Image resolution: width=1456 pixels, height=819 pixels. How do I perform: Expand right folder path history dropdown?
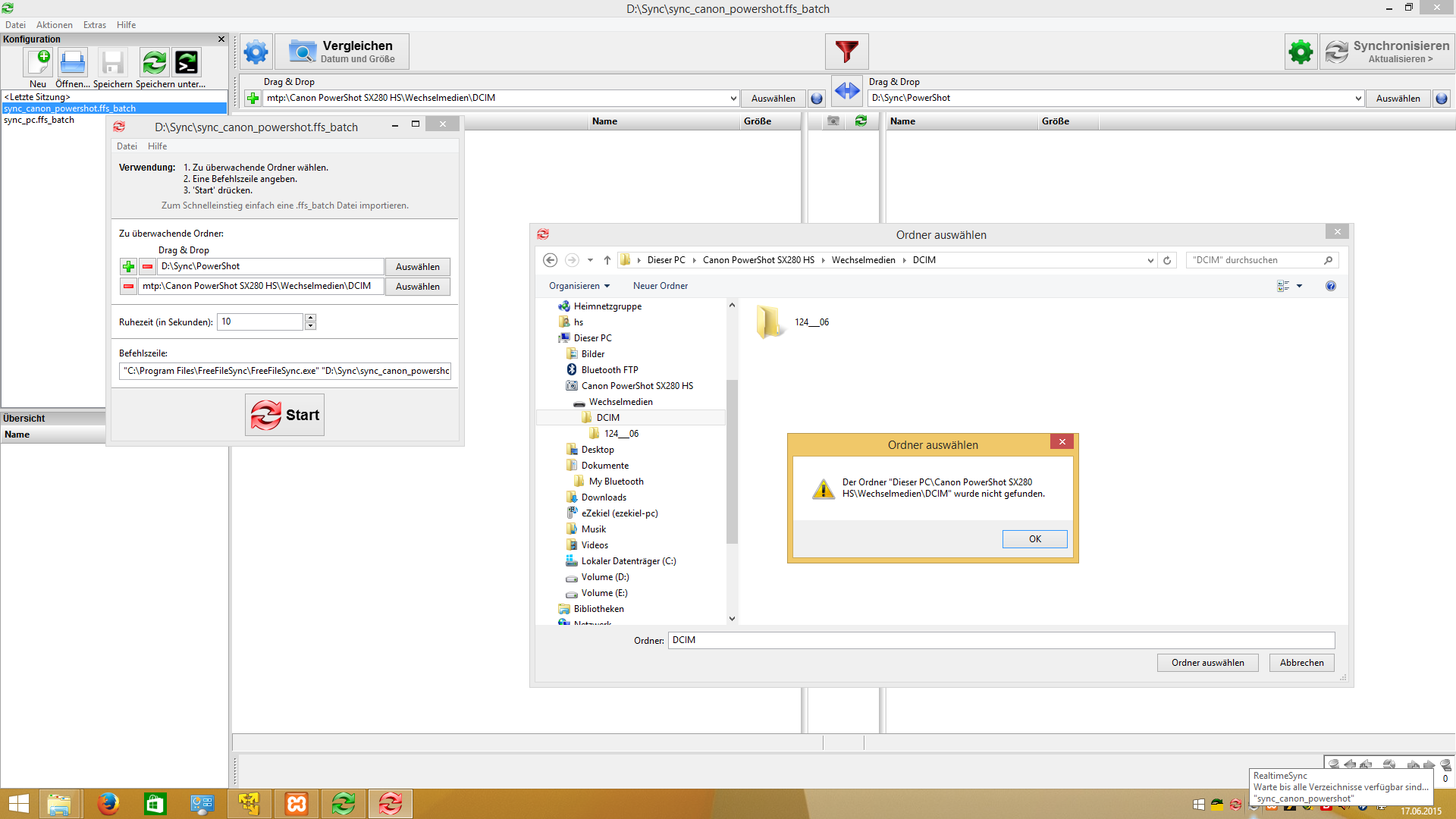click(1358, 99)
